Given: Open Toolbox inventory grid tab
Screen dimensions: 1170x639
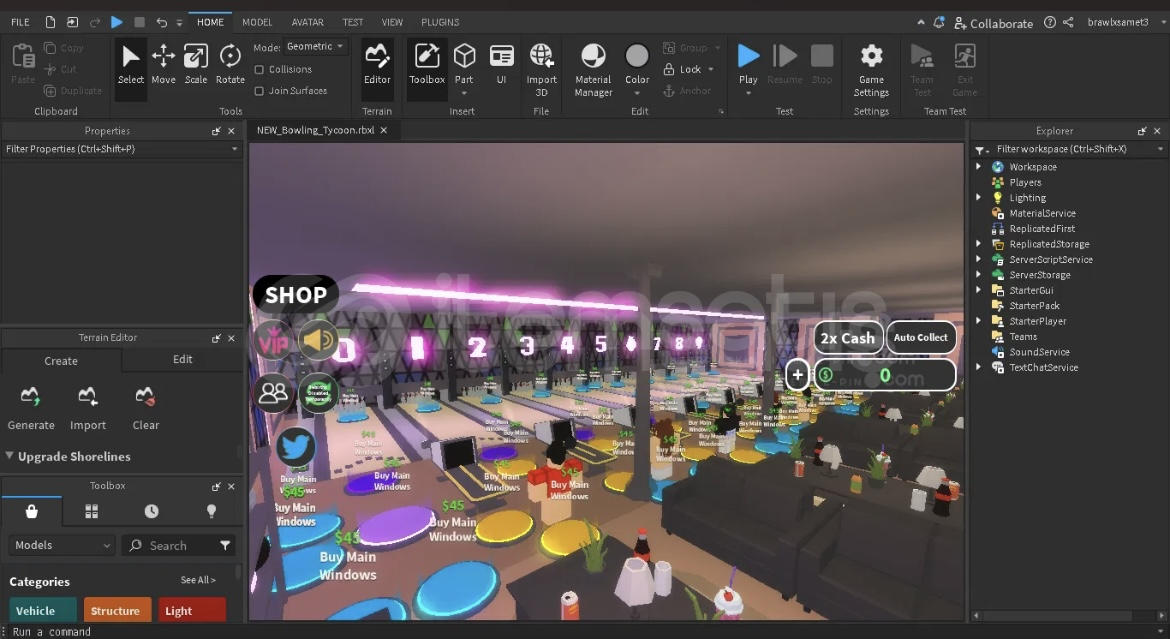Looking at the screenshot, I should point(92,511).
